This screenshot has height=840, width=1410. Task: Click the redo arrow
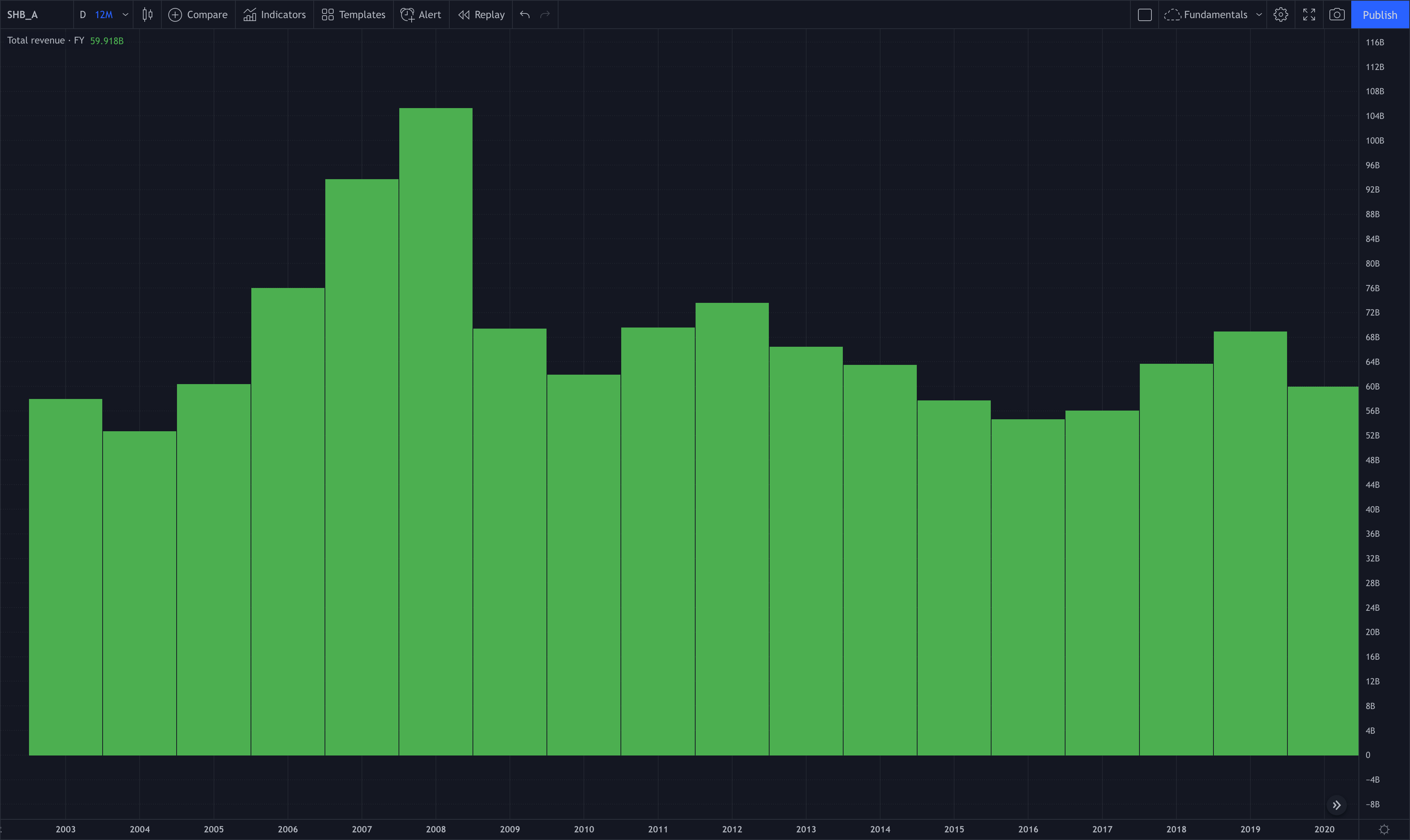pyautogui.click(x=545, y=15)
